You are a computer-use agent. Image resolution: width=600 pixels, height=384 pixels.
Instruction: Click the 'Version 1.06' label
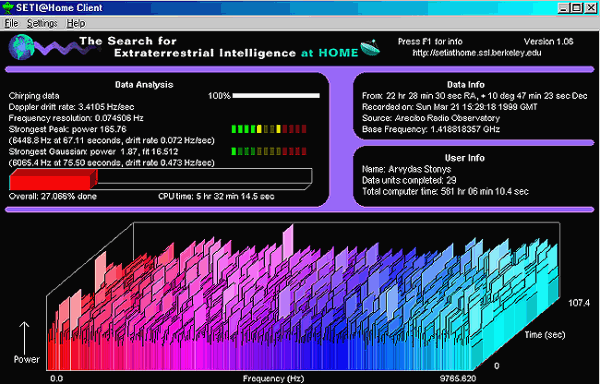[x=548, y=41]
